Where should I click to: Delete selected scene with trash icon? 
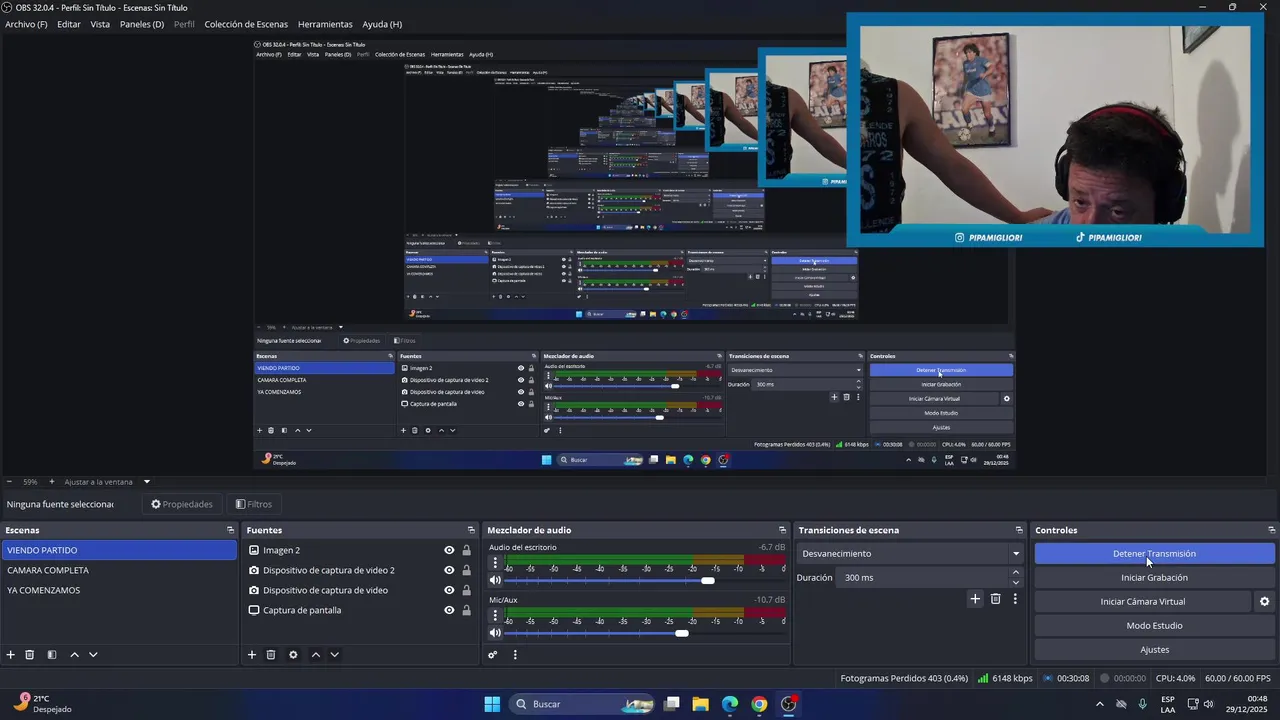point(30,655)
